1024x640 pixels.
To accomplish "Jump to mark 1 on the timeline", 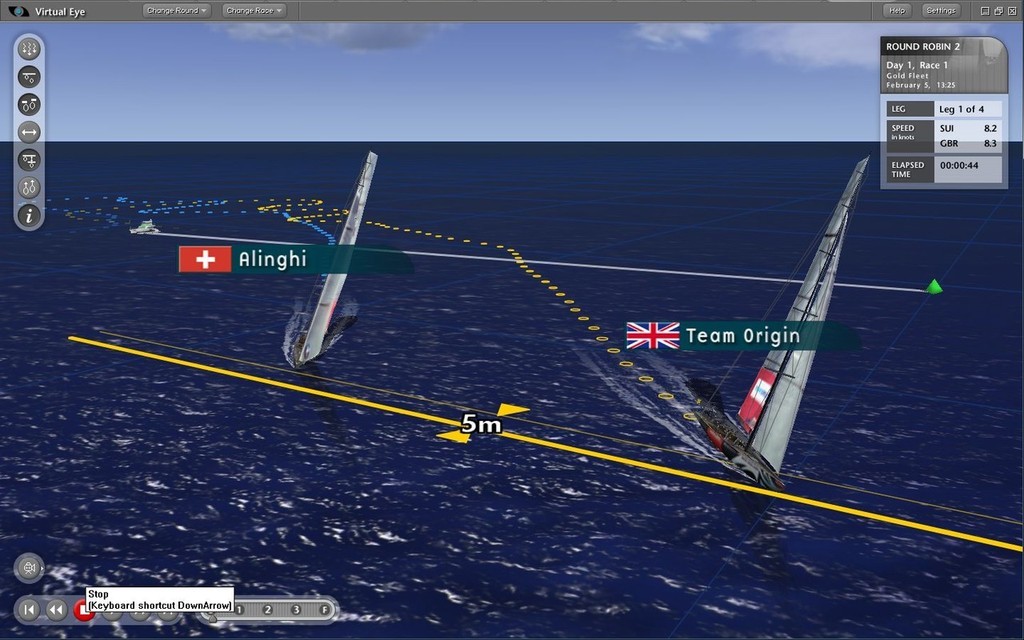I will (x=239, y=610).
